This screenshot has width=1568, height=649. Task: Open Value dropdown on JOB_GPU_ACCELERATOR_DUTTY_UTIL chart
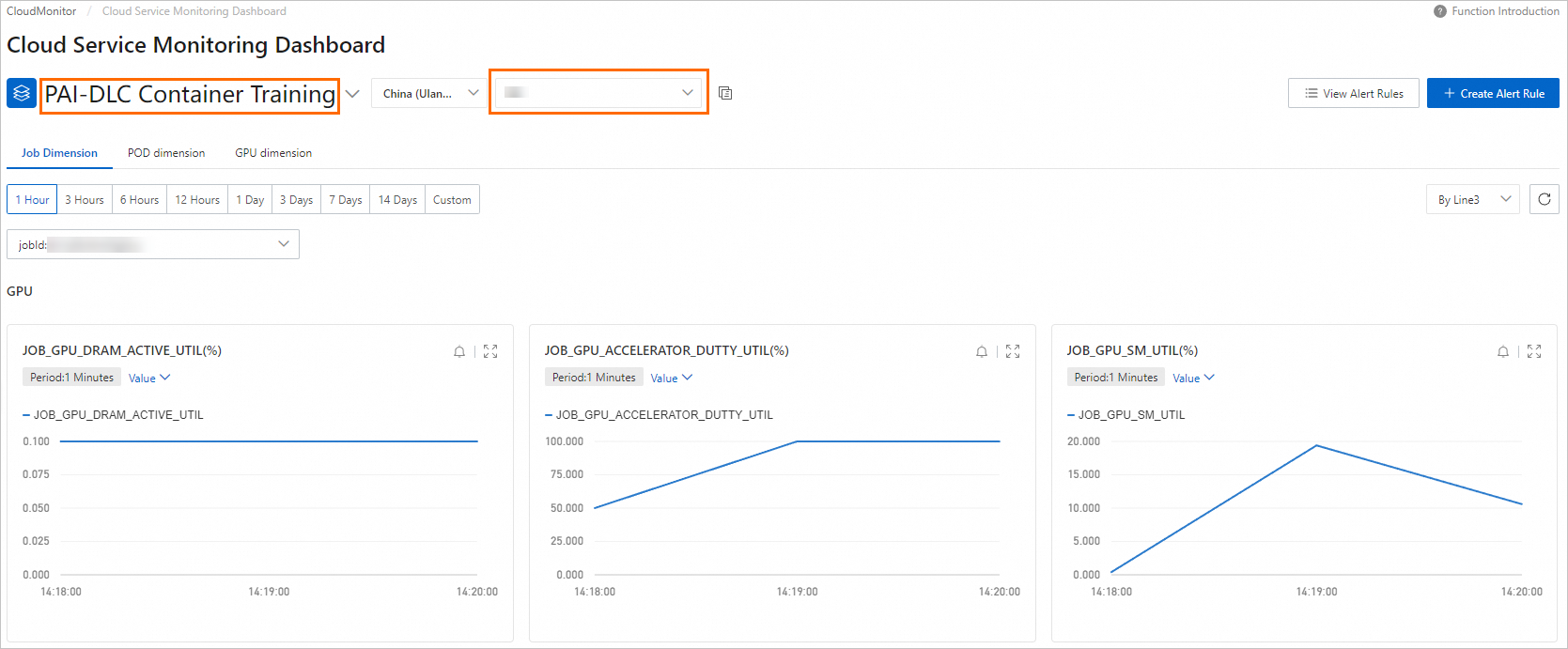[x=672, y=378]
